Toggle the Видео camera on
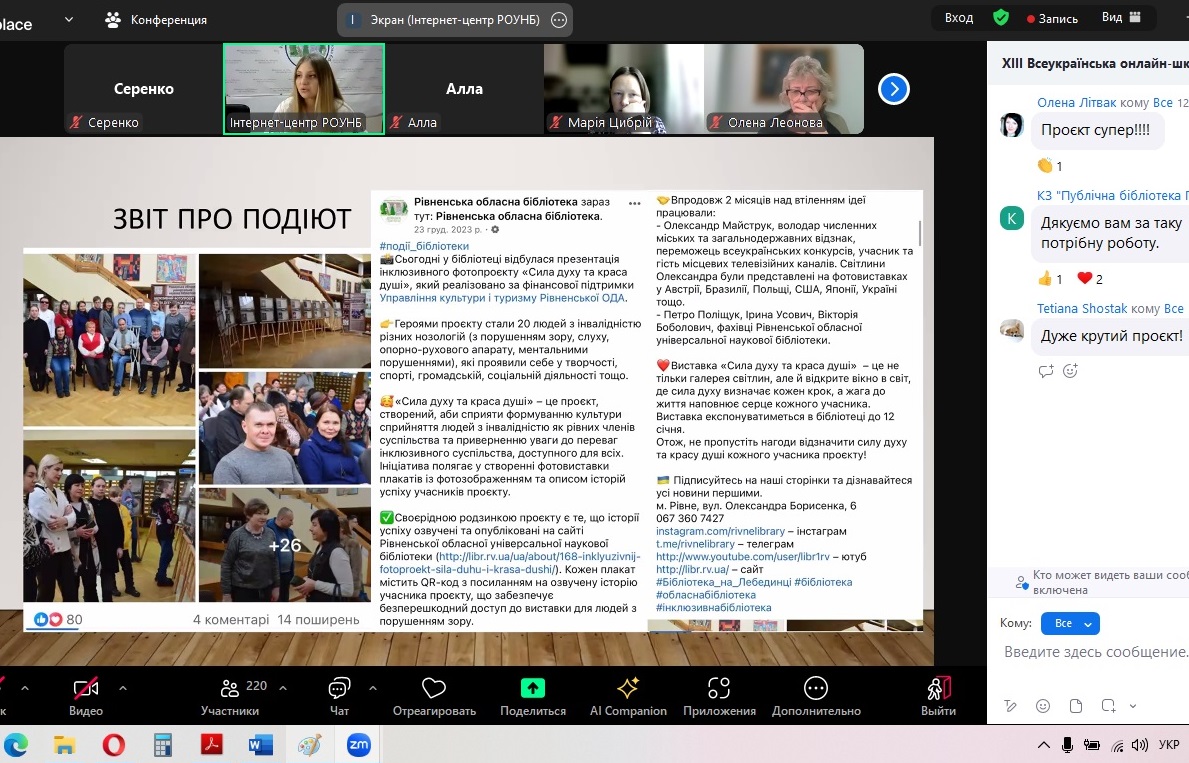1189x763 pixels. point(86,689)
